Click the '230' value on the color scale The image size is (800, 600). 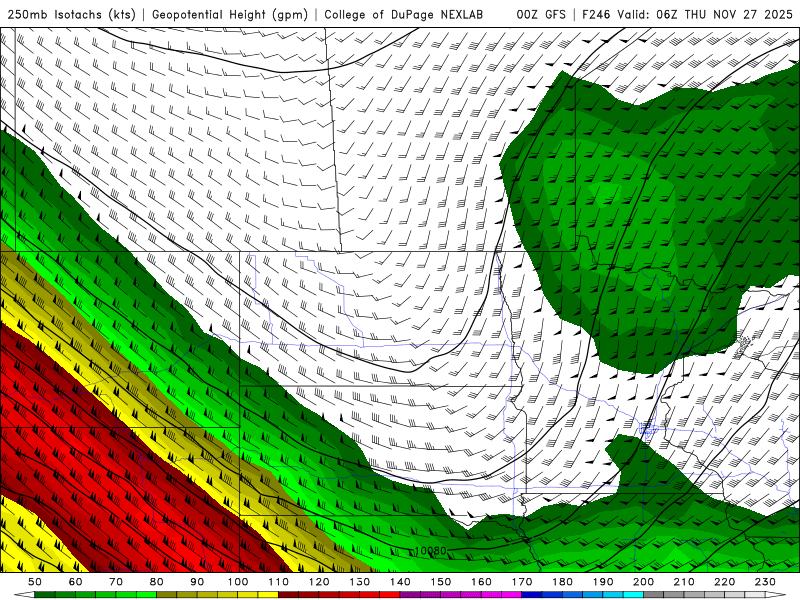(x=765, y=582)
